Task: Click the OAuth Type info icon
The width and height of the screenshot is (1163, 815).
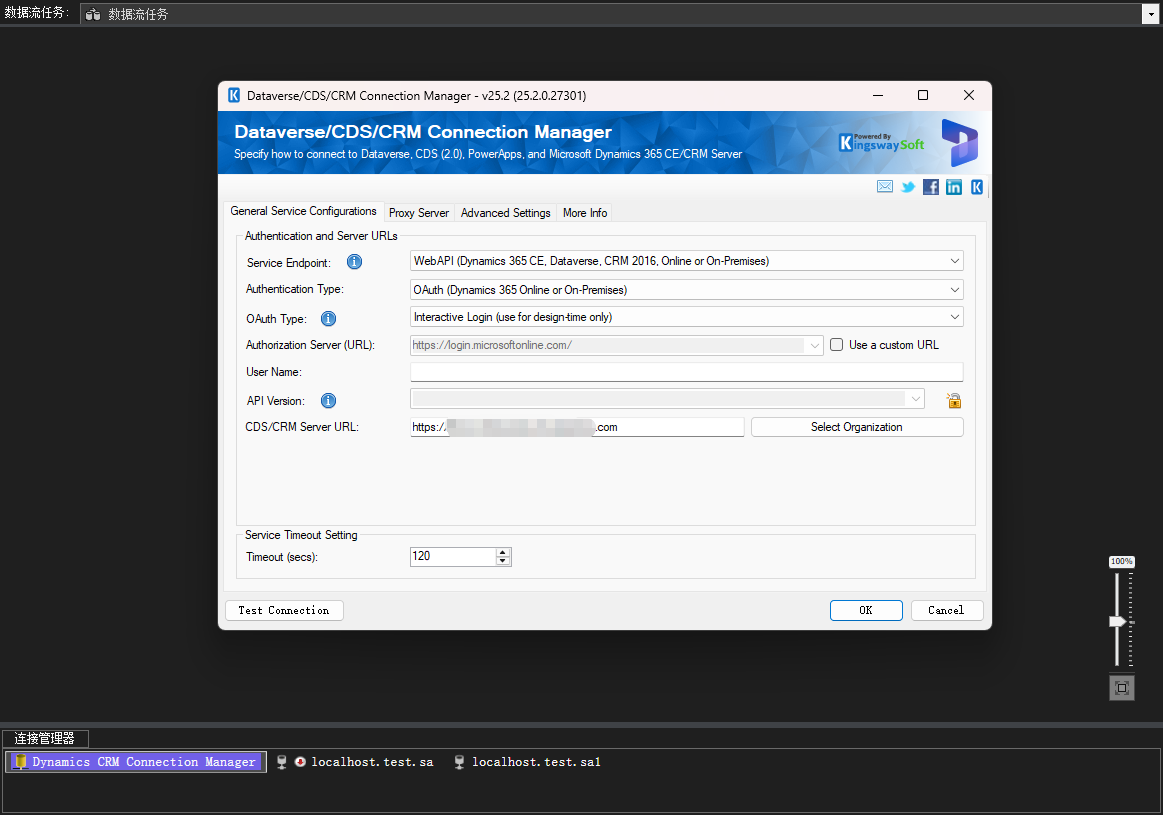Action: [x=329, y=319]
